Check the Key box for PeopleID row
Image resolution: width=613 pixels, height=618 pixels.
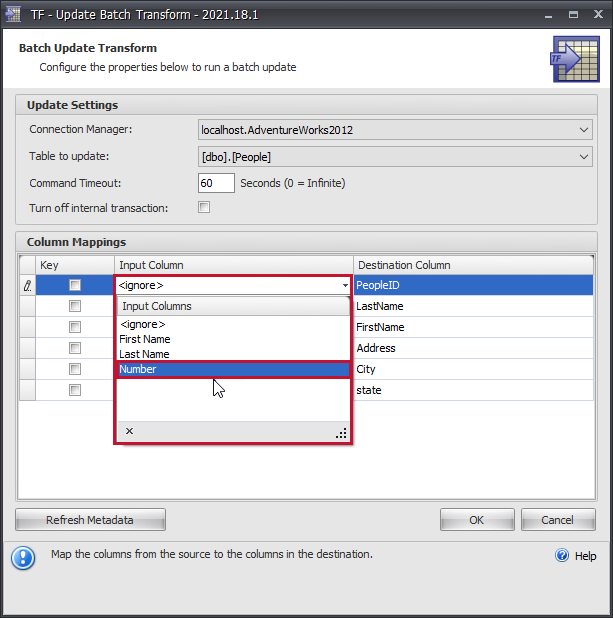(75, 286)
